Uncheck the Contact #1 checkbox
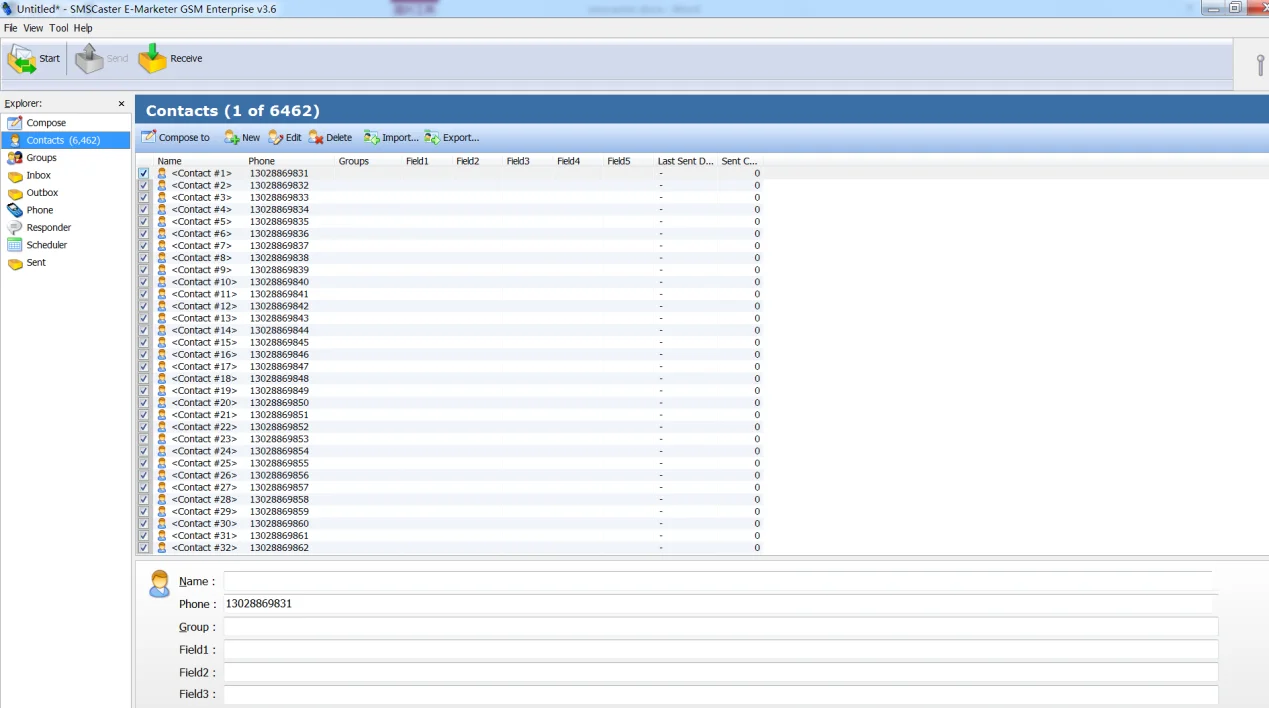 coord(144,174)
